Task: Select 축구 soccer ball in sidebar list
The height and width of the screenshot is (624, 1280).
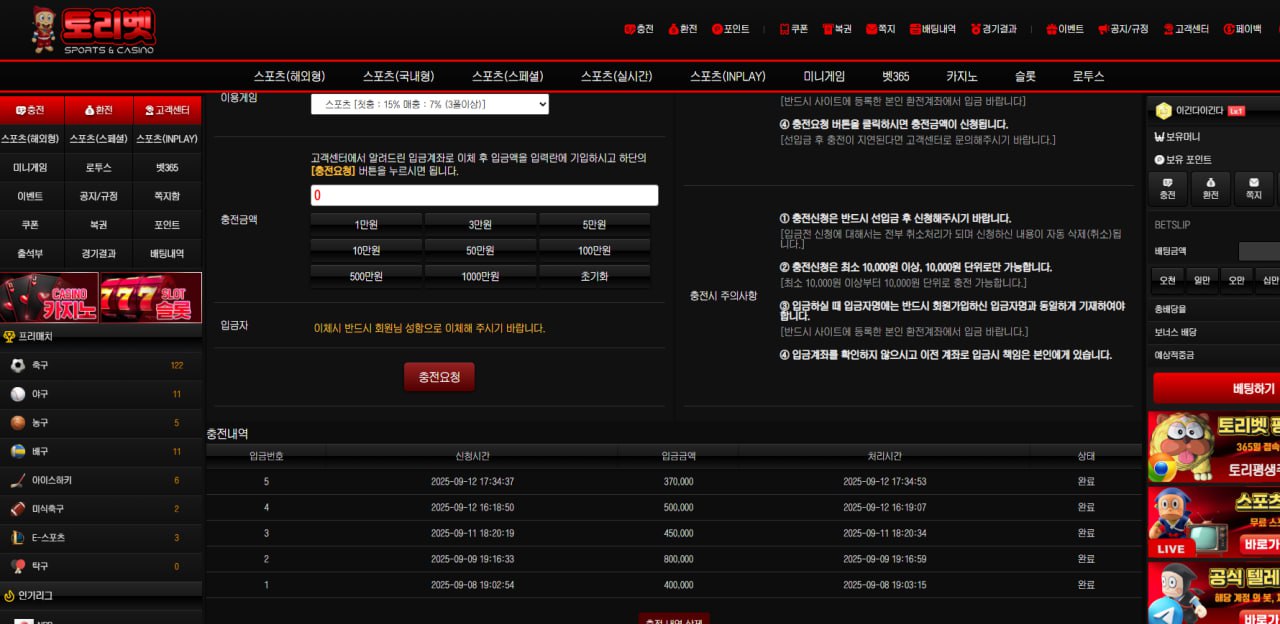Action: [x=18, y=366]
